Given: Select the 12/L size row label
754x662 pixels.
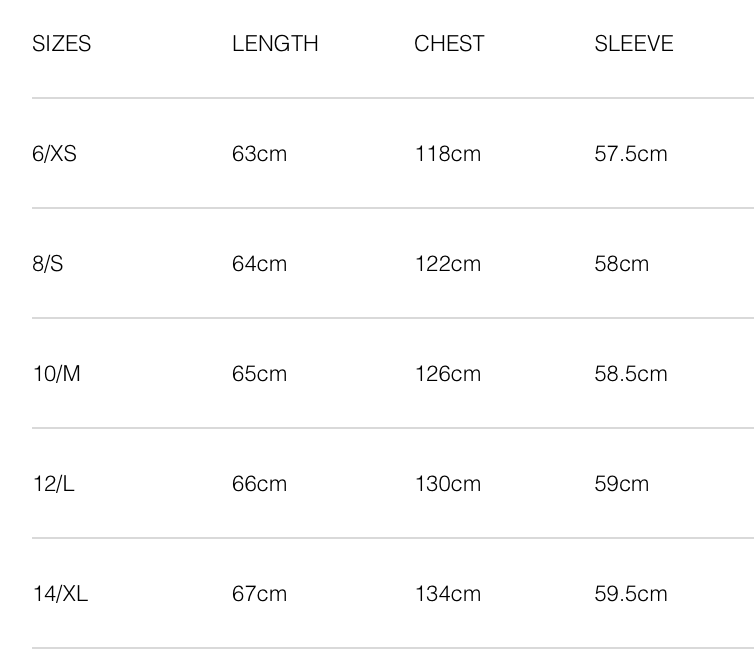Looking at the screenshot, I should [x=53, y=484].
